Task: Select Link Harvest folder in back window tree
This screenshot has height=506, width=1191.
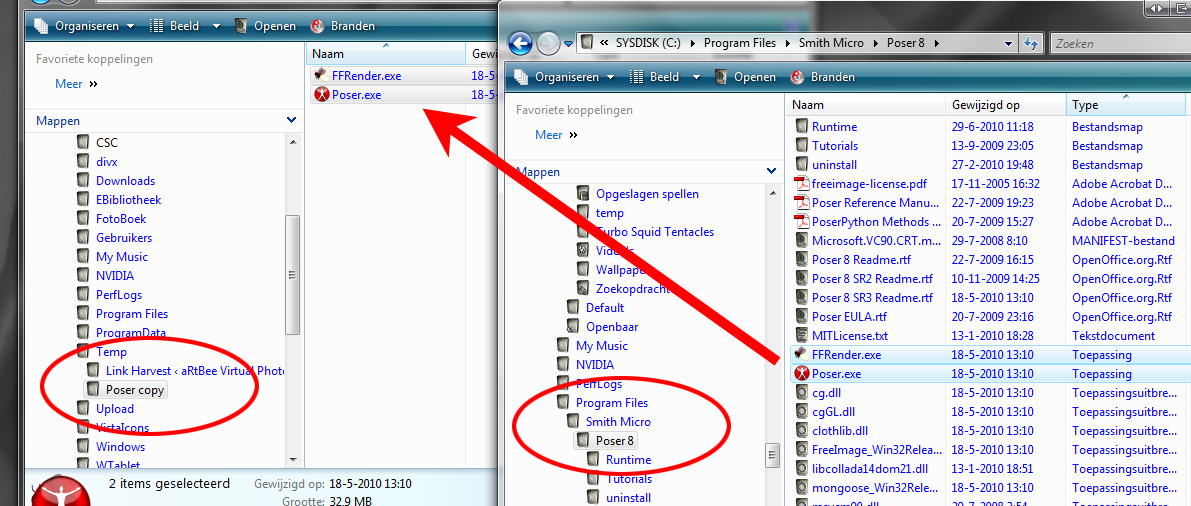Action: pos(195,371)
